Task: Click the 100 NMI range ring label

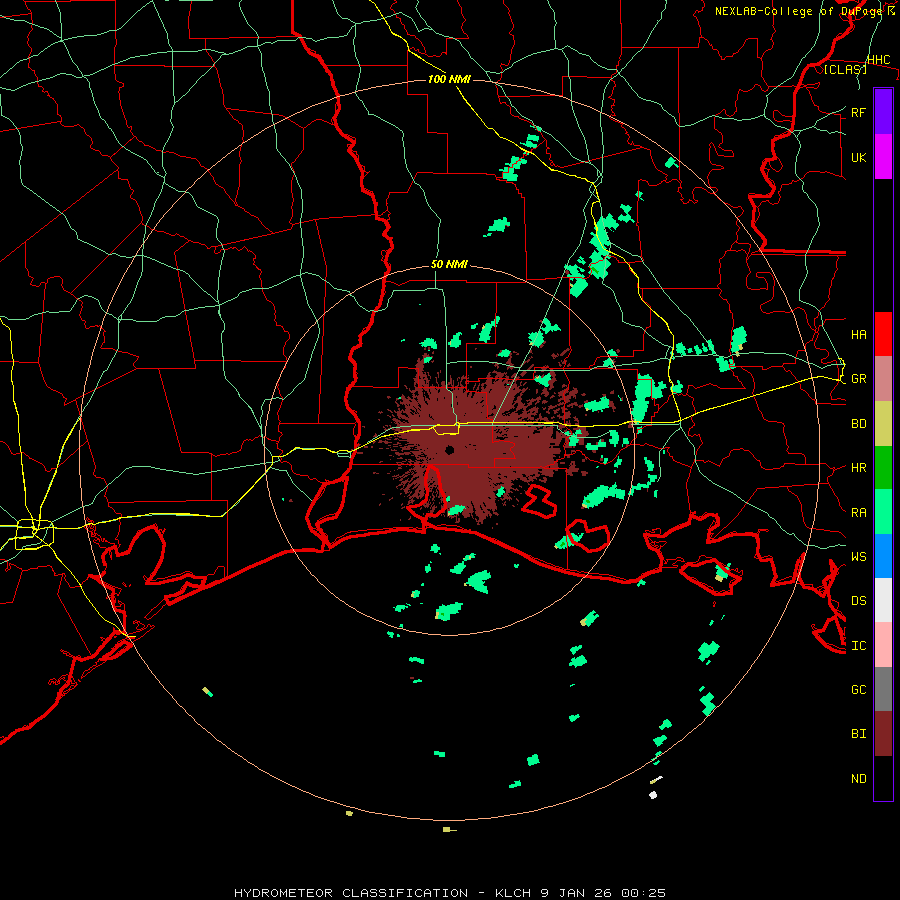Action: coord(449,79)
